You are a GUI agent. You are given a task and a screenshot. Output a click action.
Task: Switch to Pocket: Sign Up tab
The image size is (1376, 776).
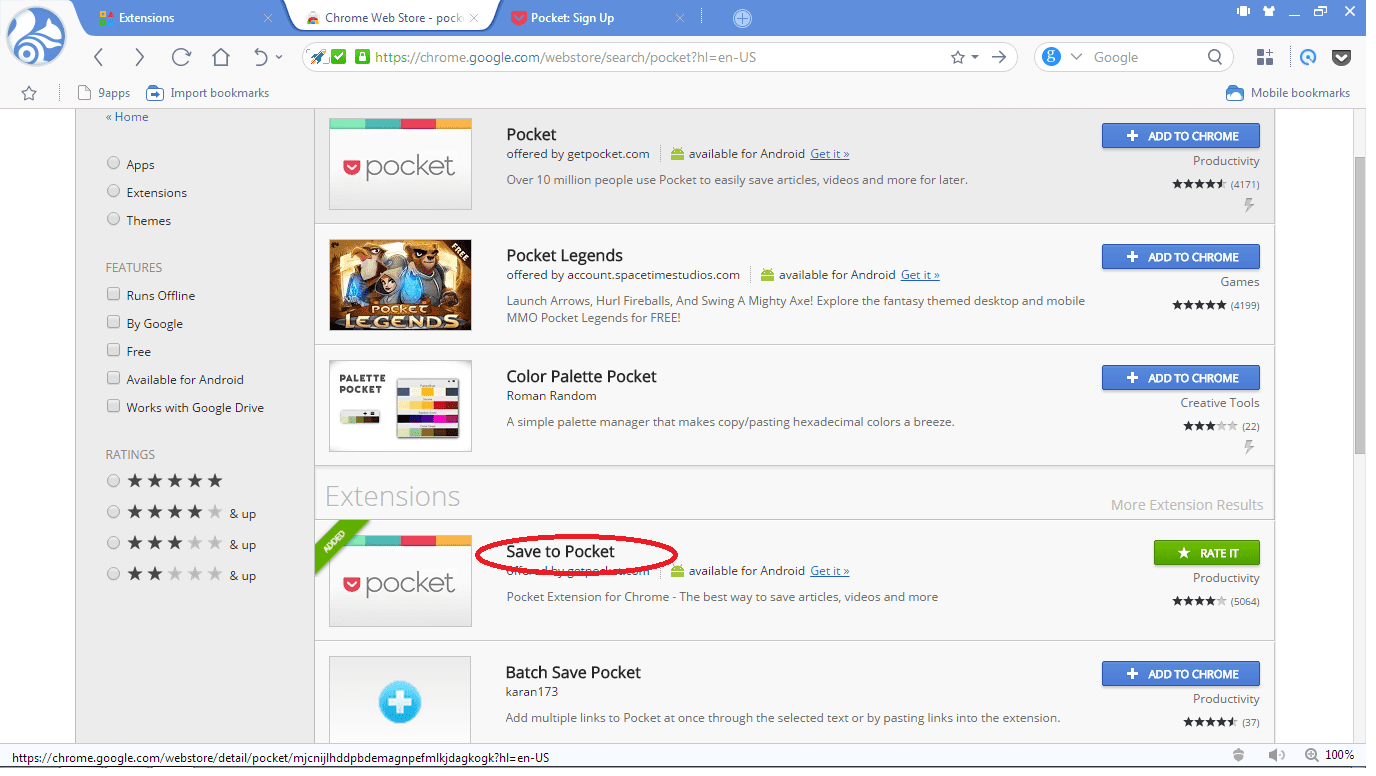[x=601, y=18]
